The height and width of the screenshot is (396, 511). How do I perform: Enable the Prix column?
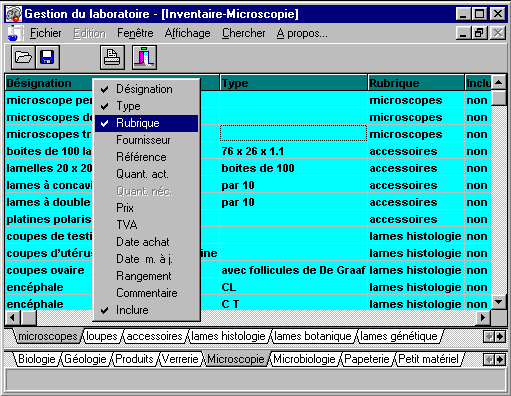[x=146, y=208]
